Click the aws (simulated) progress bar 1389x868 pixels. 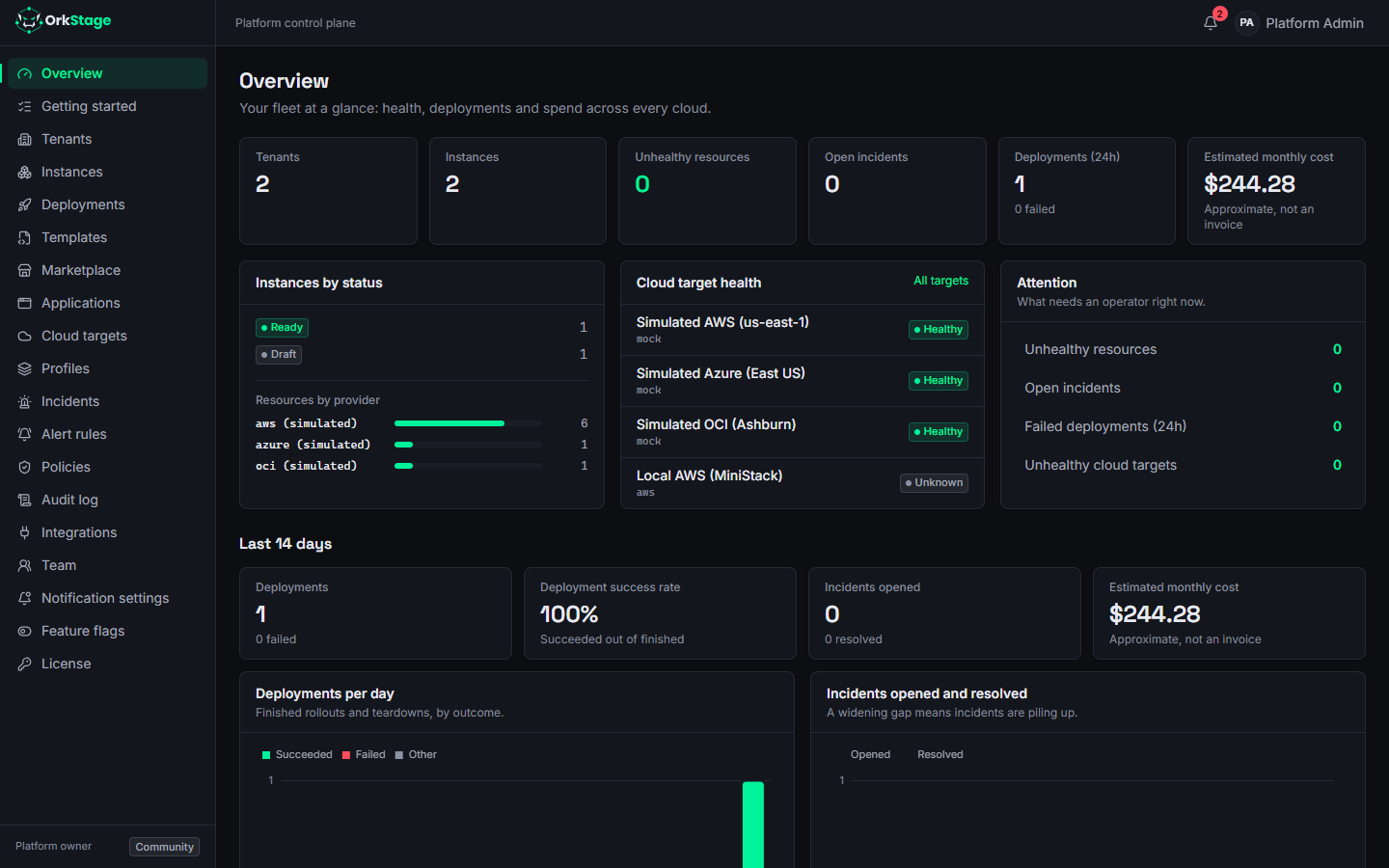click(469, 423)
